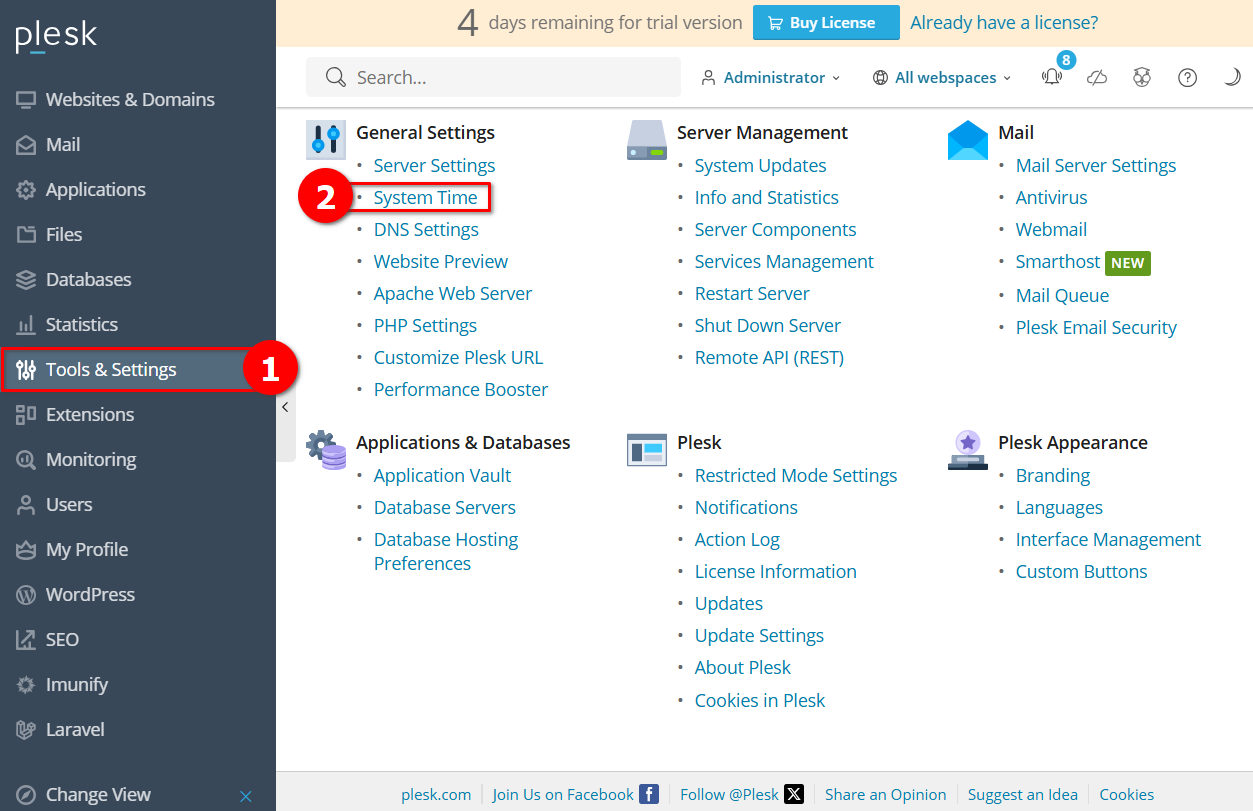Click the X (Twitter) icon in footer
This screenshot has height=811, width=1253.
(794, 794)
